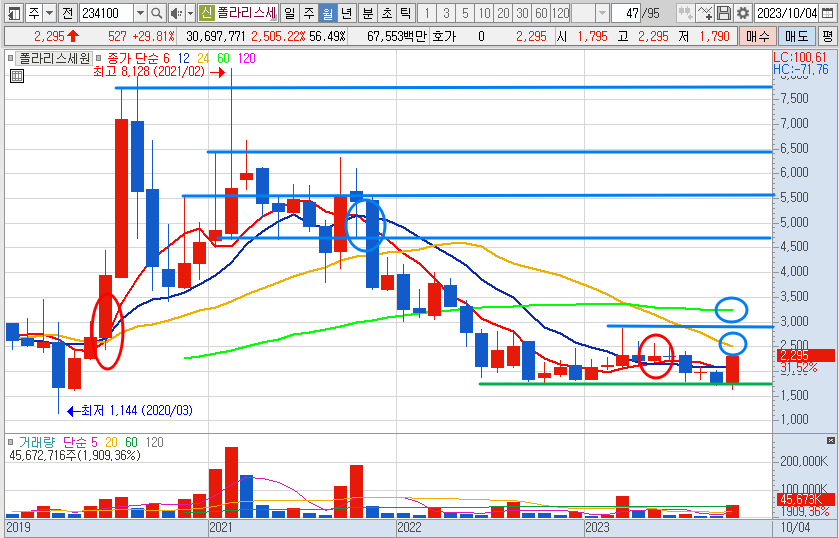Click the volume value 30,697,771
This screenshot has height=538, width=839.
(x=216, y=36)
